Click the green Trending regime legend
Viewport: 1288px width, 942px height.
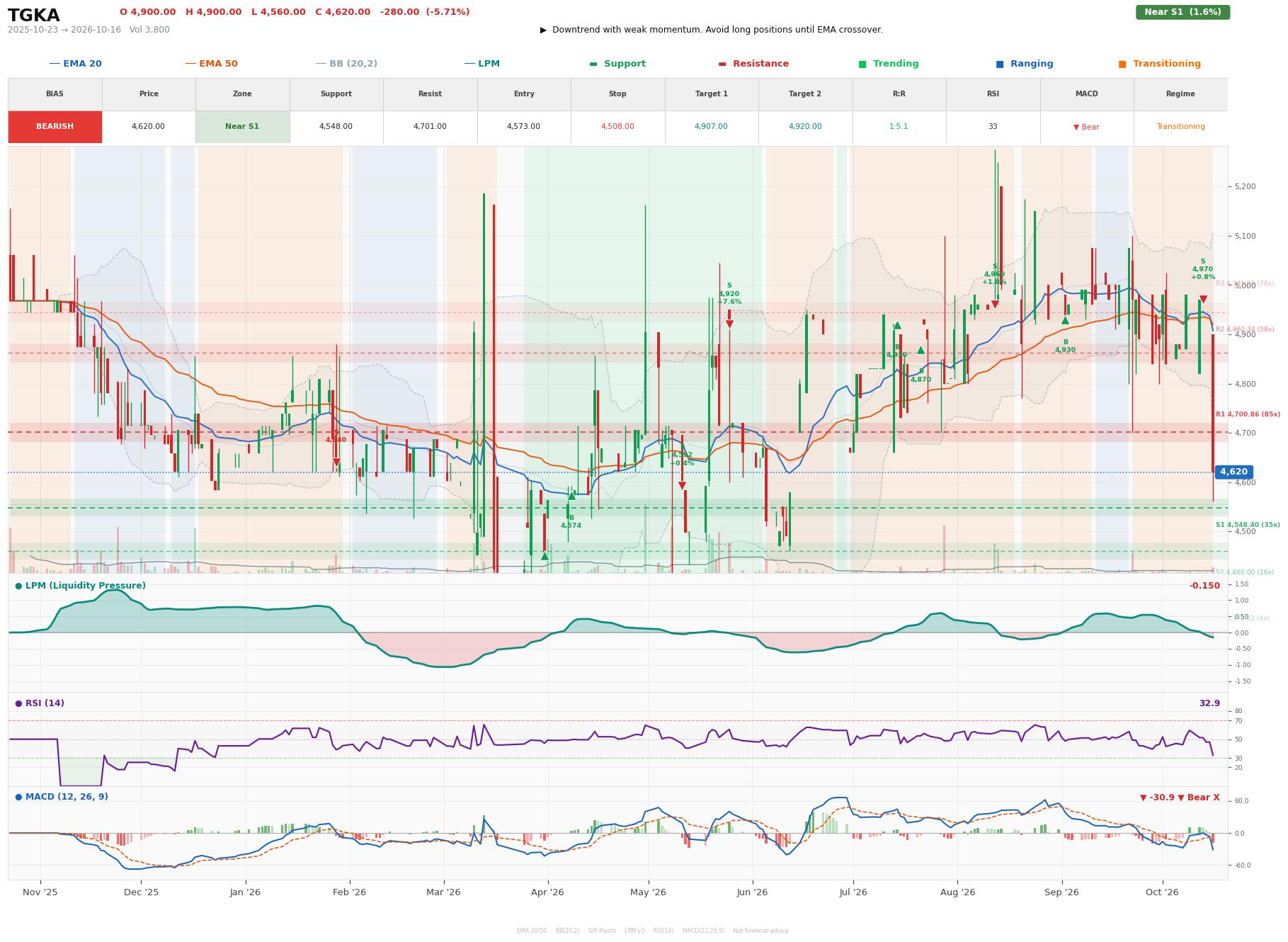(888, 64)
